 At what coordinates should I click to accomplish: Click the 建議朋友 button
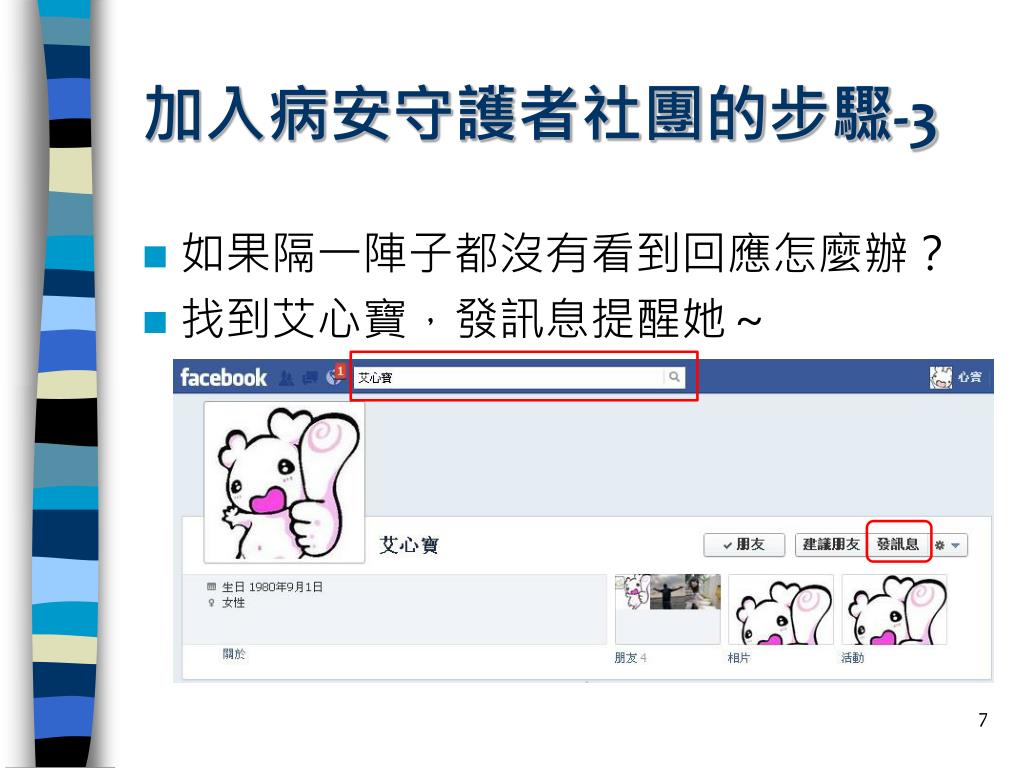(x=831, y=545)
